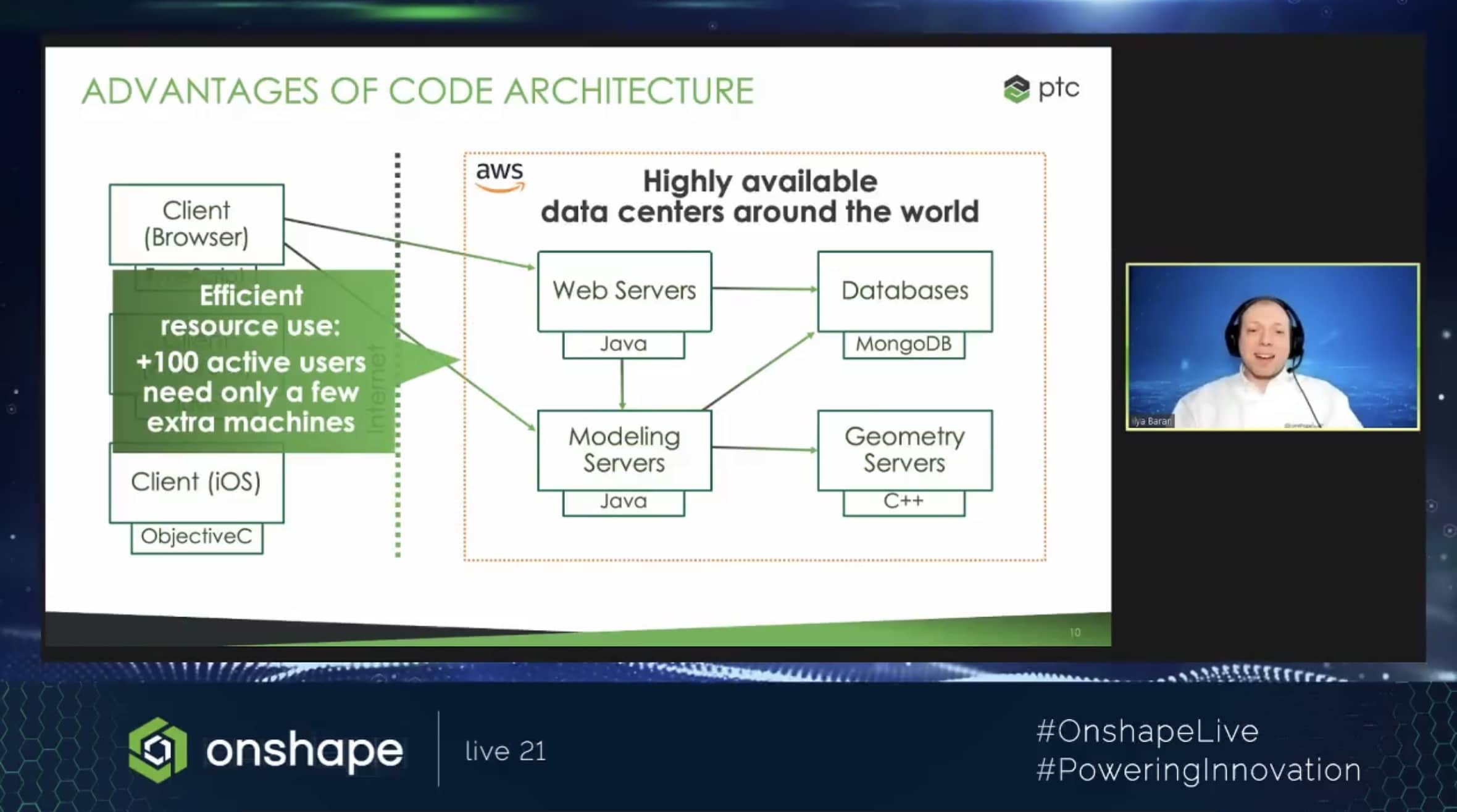Click the Java label under Modeling Servers

tap(624, 502)
